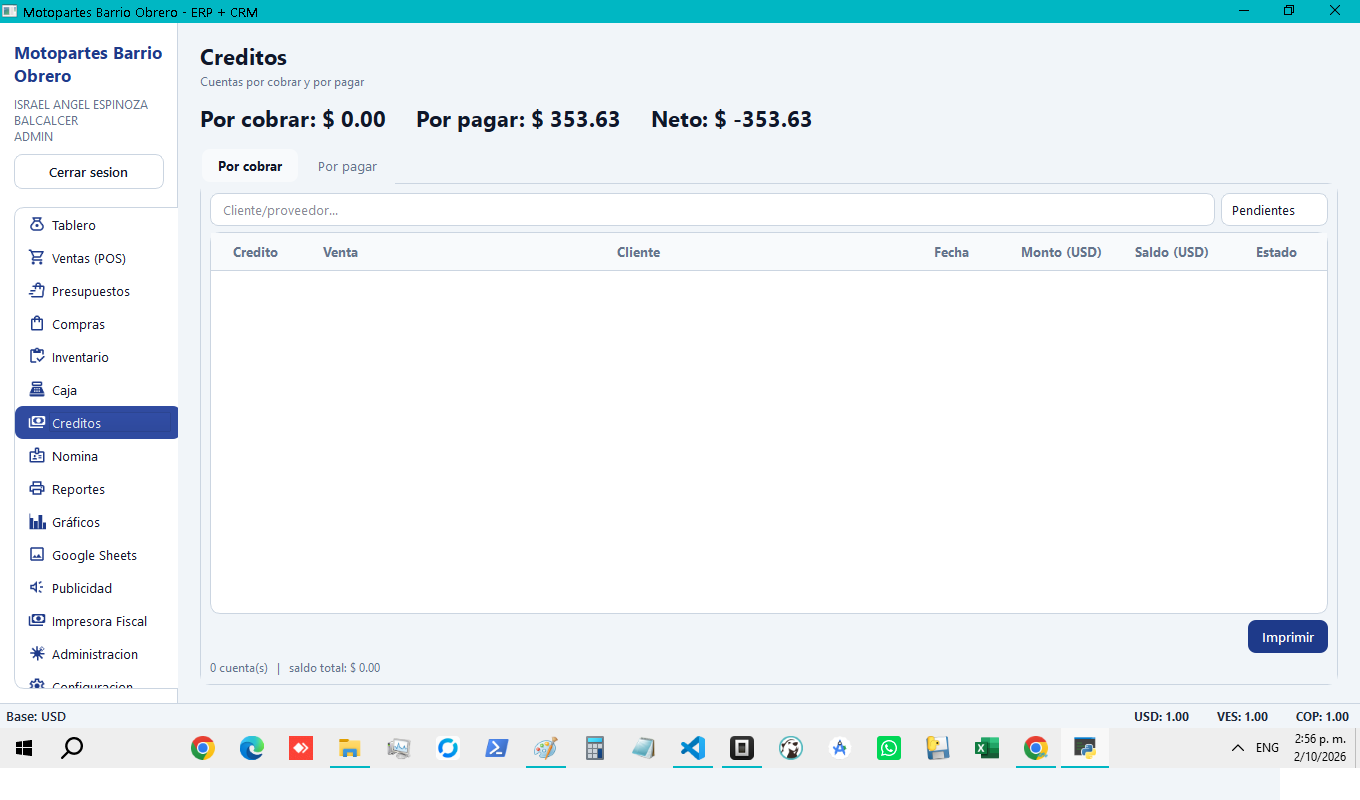1360x800 pixels.
Task: Expand the Pendientes status filter dropdown
Action: [x=1274, y=210]
